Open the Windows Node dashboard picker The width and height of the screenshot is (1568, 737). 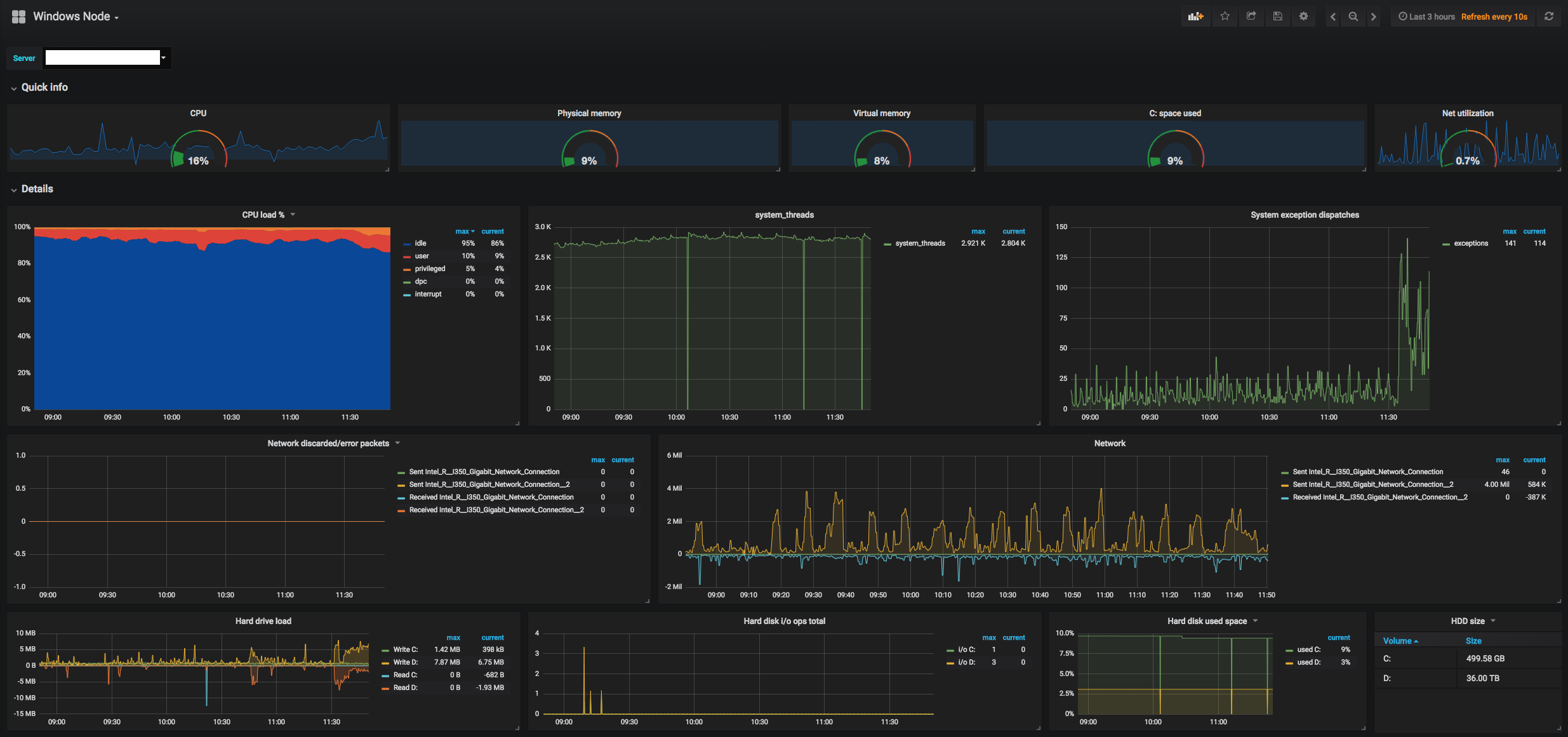click(x=75, y=17)
